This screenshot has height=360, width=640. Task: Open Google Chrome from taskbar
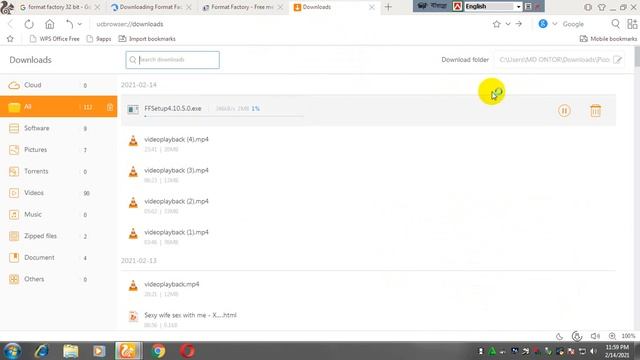(158, 351)
